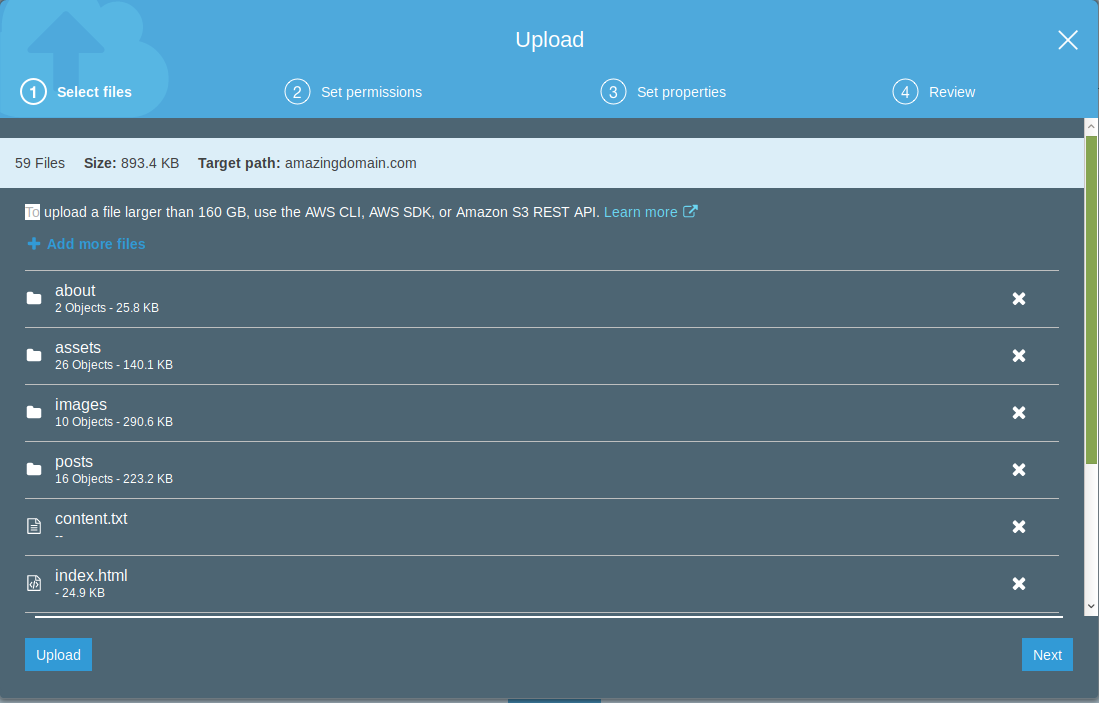Click the Add more files link

(x=96, y=244)
